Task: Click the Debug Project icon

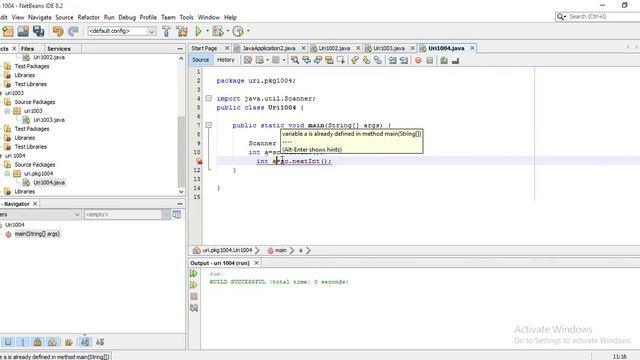Action: coord(218,31)
